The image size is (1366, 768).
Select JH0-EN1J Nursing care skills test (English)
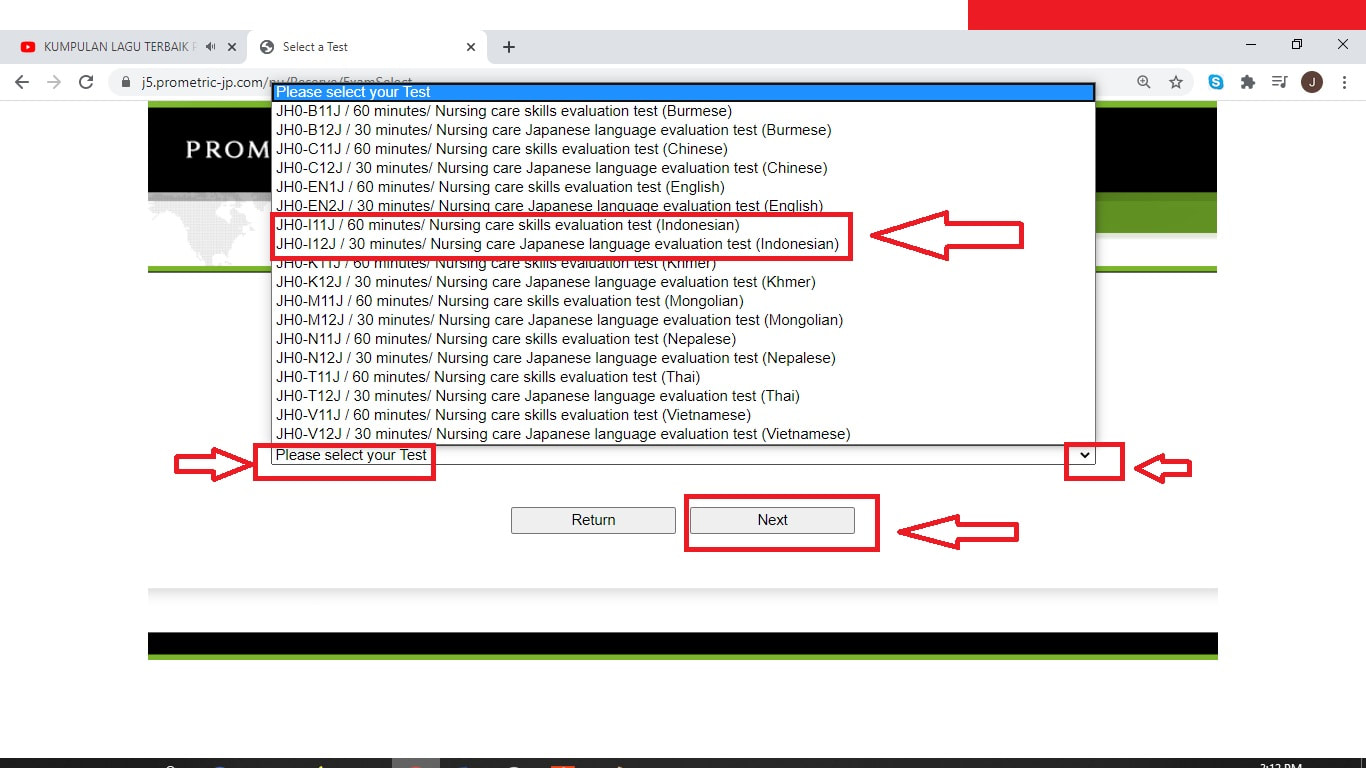[x=684, y=187]
